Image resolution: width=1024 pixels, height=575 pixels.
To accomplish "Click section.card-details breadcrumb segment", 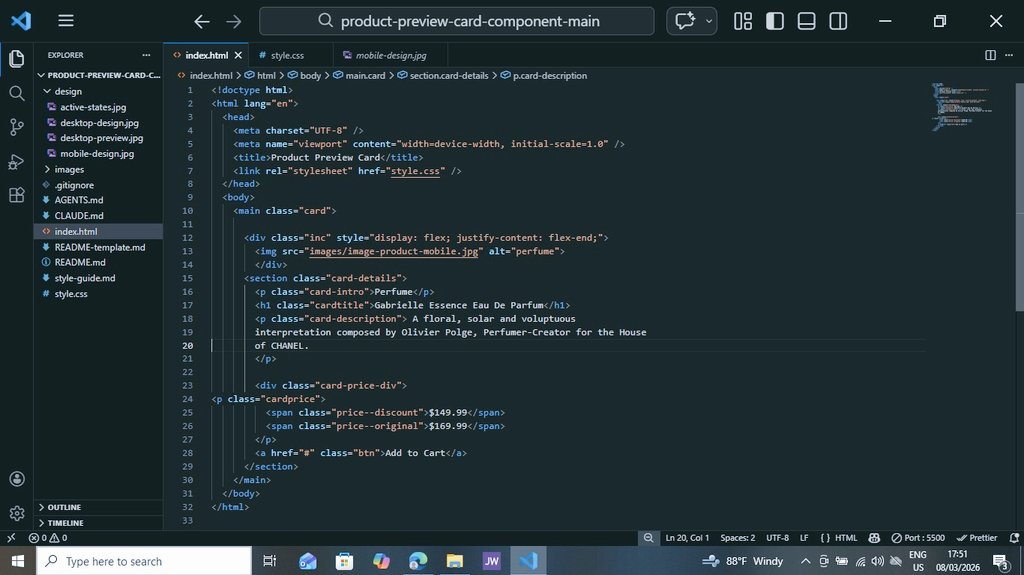I will tap(443, 76).
